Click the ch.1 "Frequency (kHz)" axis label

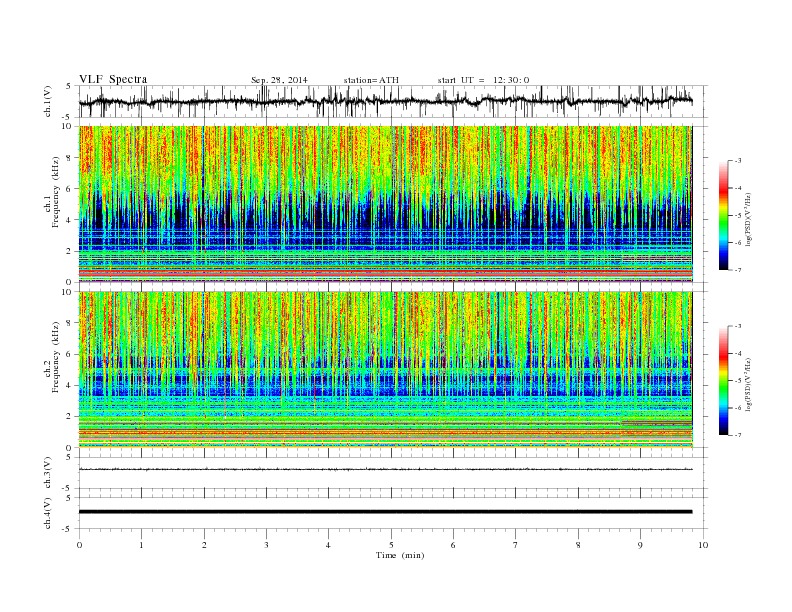click(x=55, y=192)
